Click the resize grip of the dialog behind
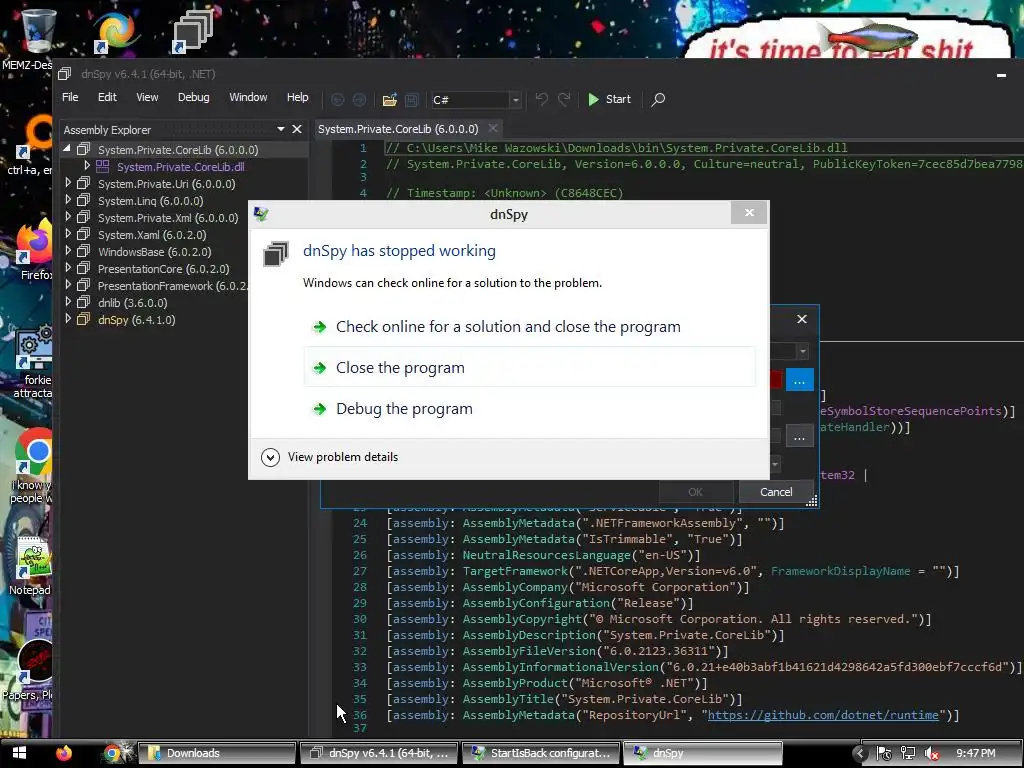 coord(812,502)
